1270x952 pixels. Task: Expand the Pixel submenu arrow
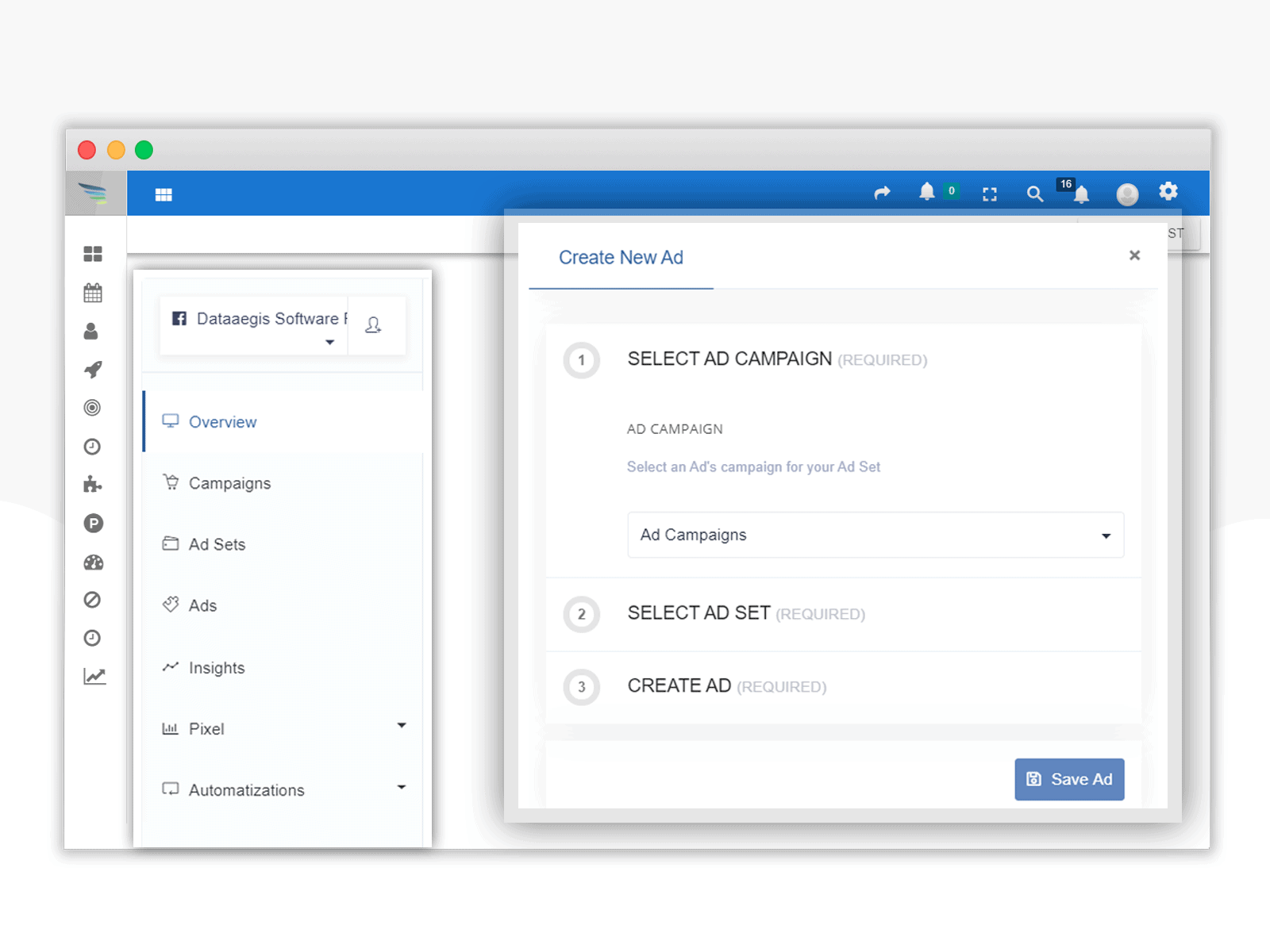(402, 725)
